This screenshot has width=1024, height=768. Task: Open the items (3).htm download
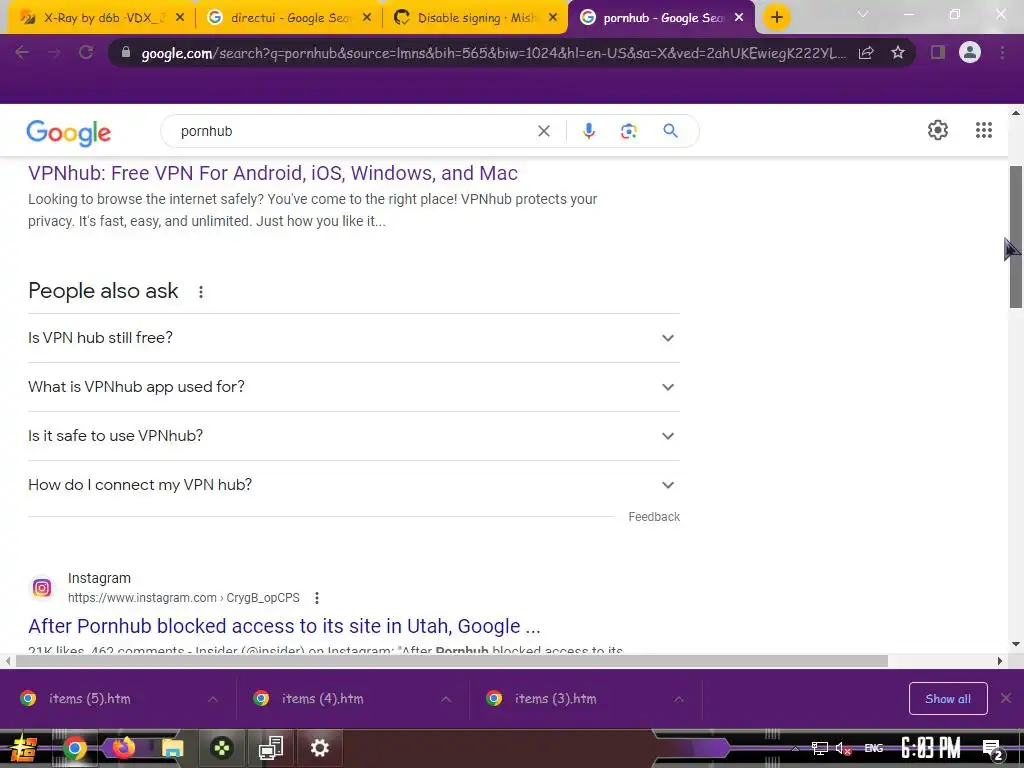coord(555,699)
